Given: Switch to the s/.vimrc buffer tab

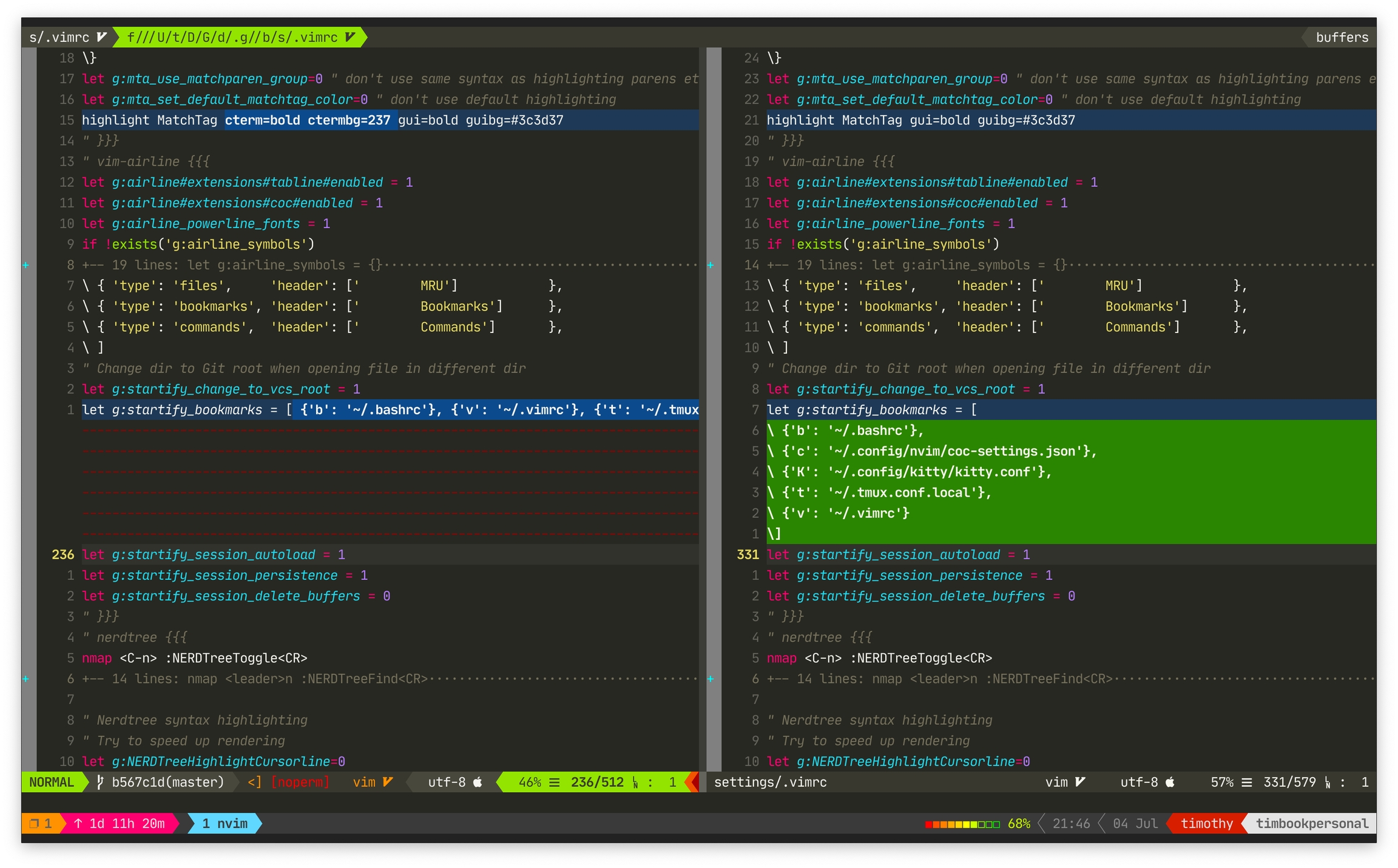Looking at the screenshot, I should point(59,37).
